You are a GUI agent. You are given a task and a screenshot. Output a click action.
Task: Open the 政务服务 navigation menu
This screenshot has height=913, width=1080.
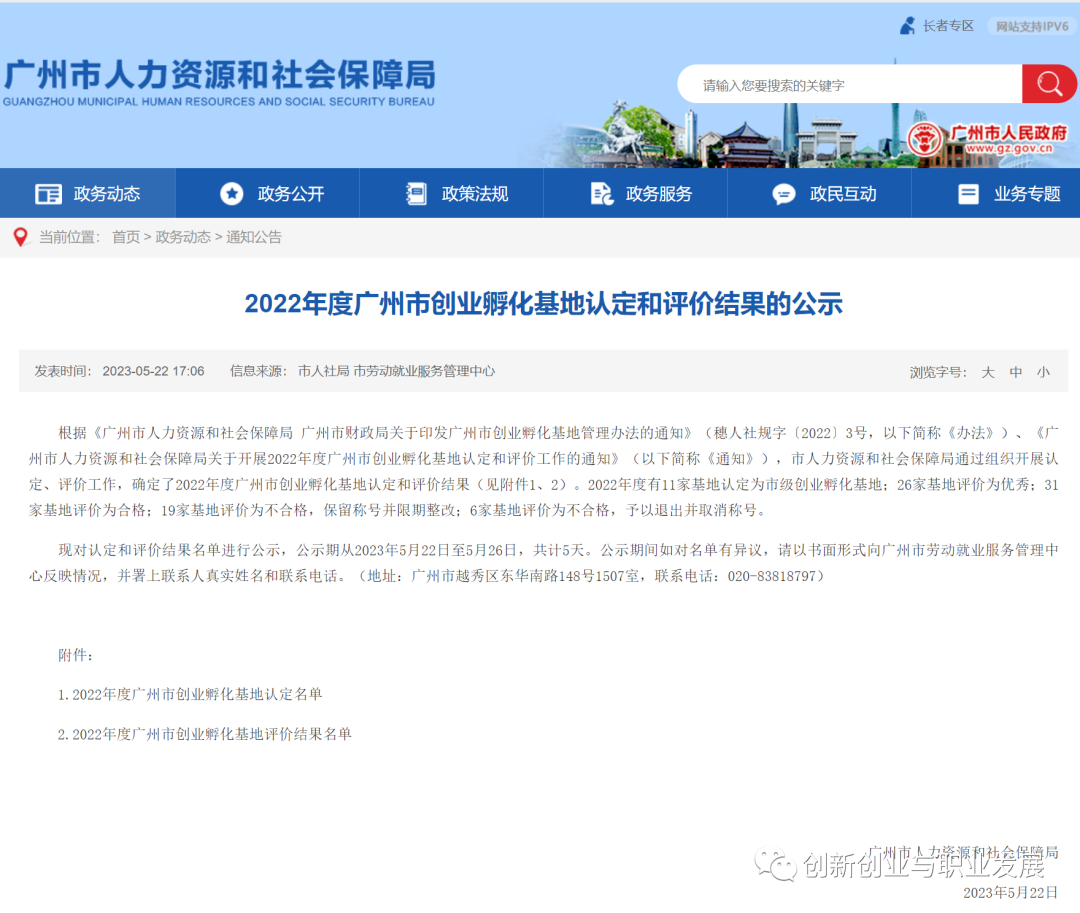click(x=658, y=194)
